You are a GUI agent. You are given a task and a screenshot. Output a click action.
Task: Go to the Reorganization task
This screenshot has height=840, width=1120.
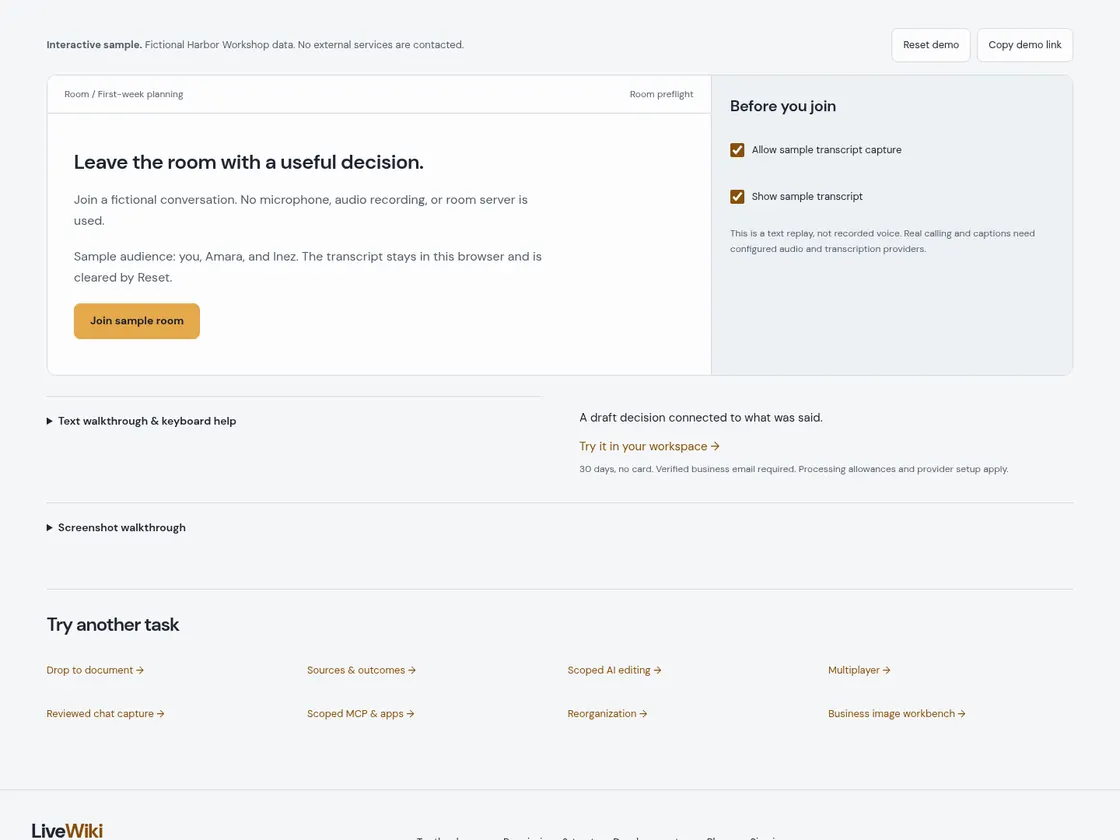click(x=606, y=714)
